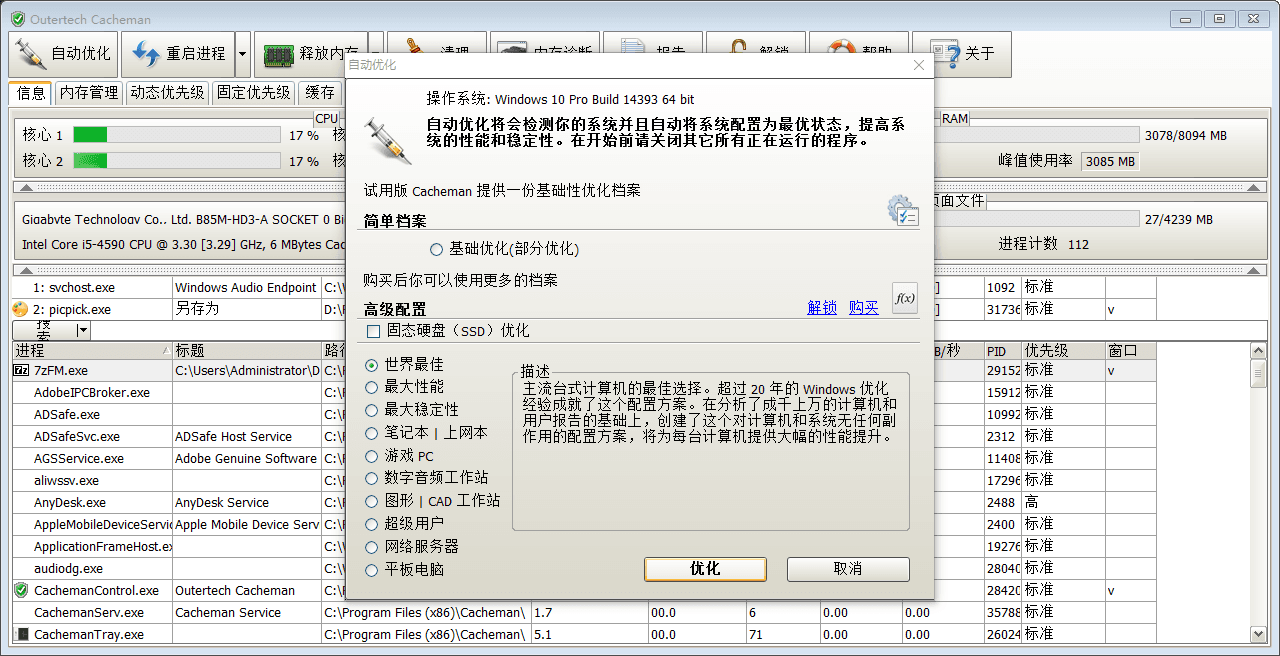Click the CachemanControl.exe shield icon
This screenshot has width=1280, height=656.
point(22,590)
